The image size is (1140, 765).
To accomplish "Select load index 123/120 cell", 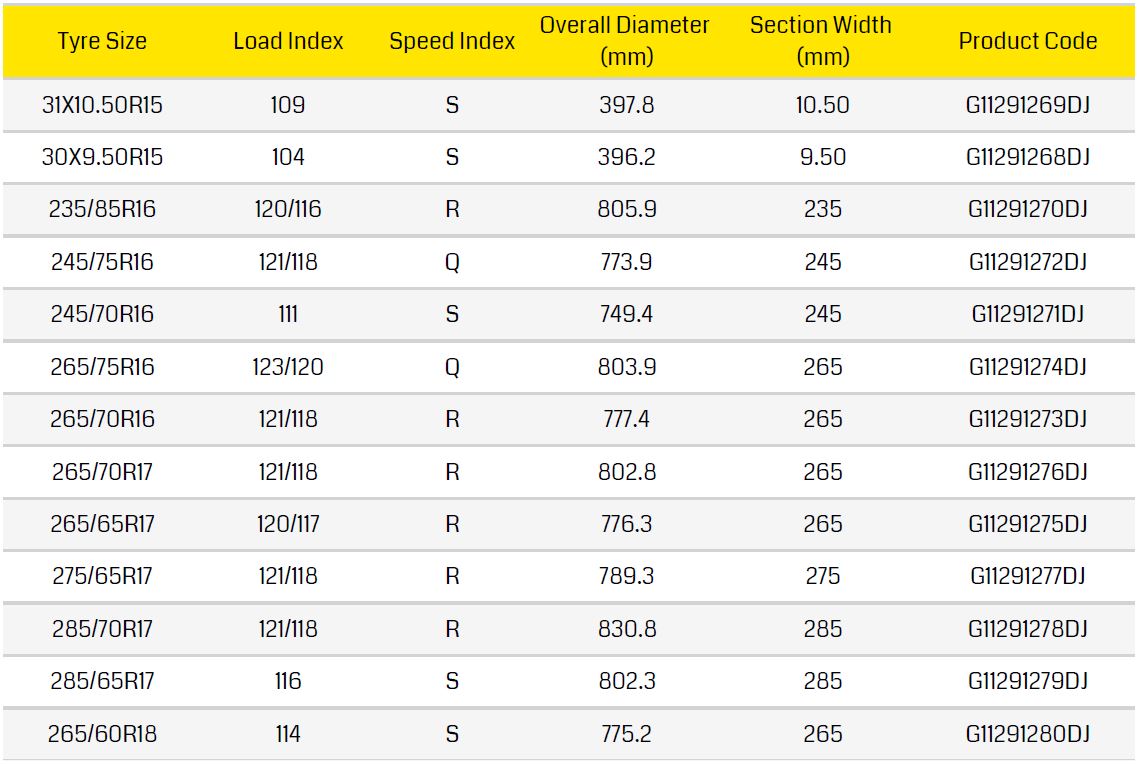I will coord(288,367).
